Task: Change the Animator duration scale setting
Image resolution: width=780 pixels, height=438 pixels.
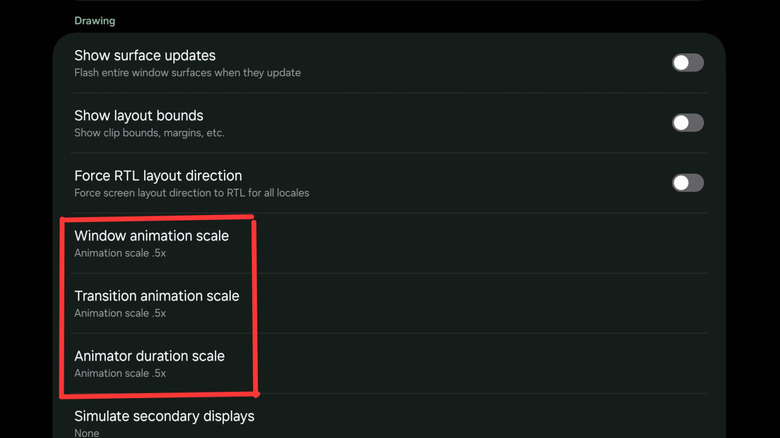Action: point(149,356)
